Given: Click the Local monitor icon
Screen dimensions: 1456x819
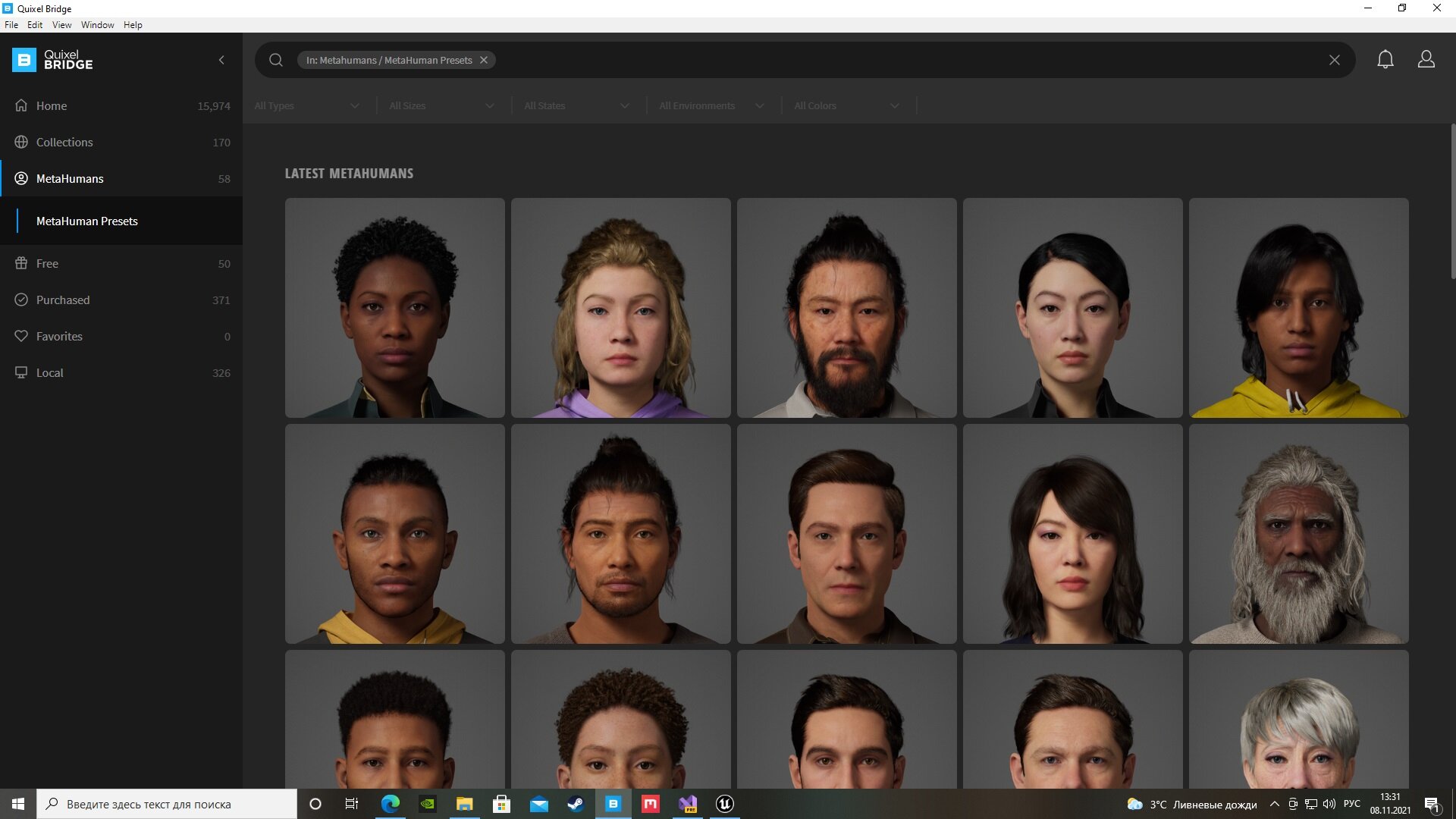Looking at the screenshot, I should (21, 372).
